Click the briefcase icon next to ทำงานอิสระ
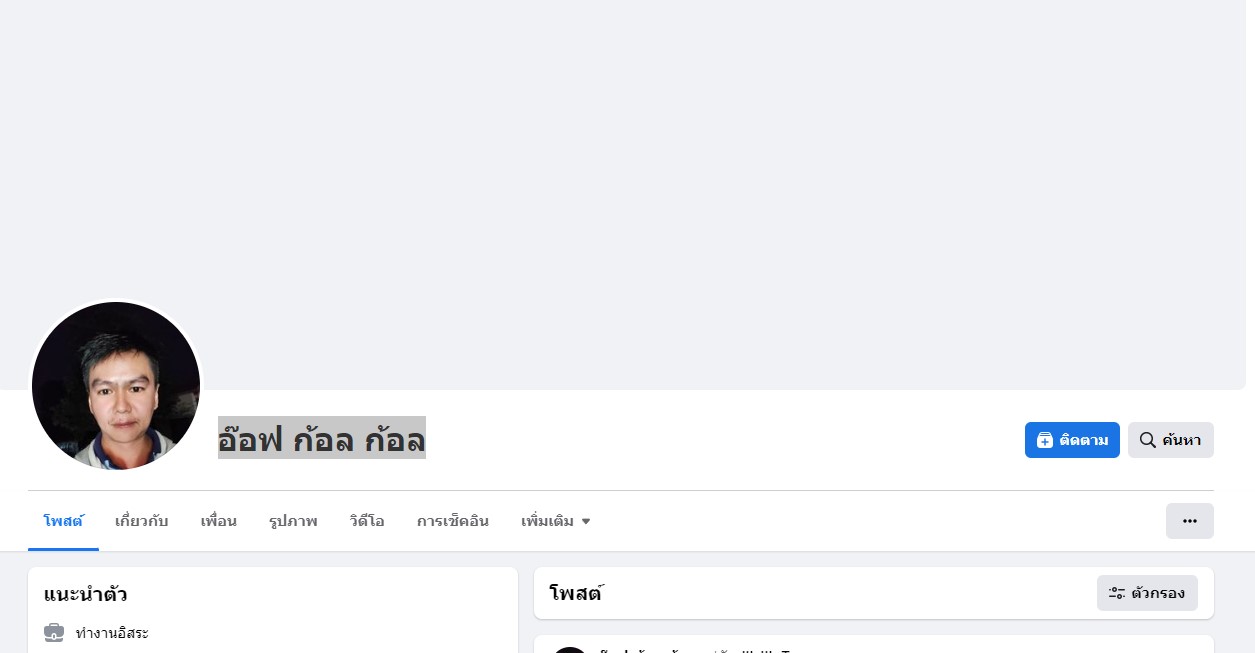1255x653 pixels. pos(54,633)
